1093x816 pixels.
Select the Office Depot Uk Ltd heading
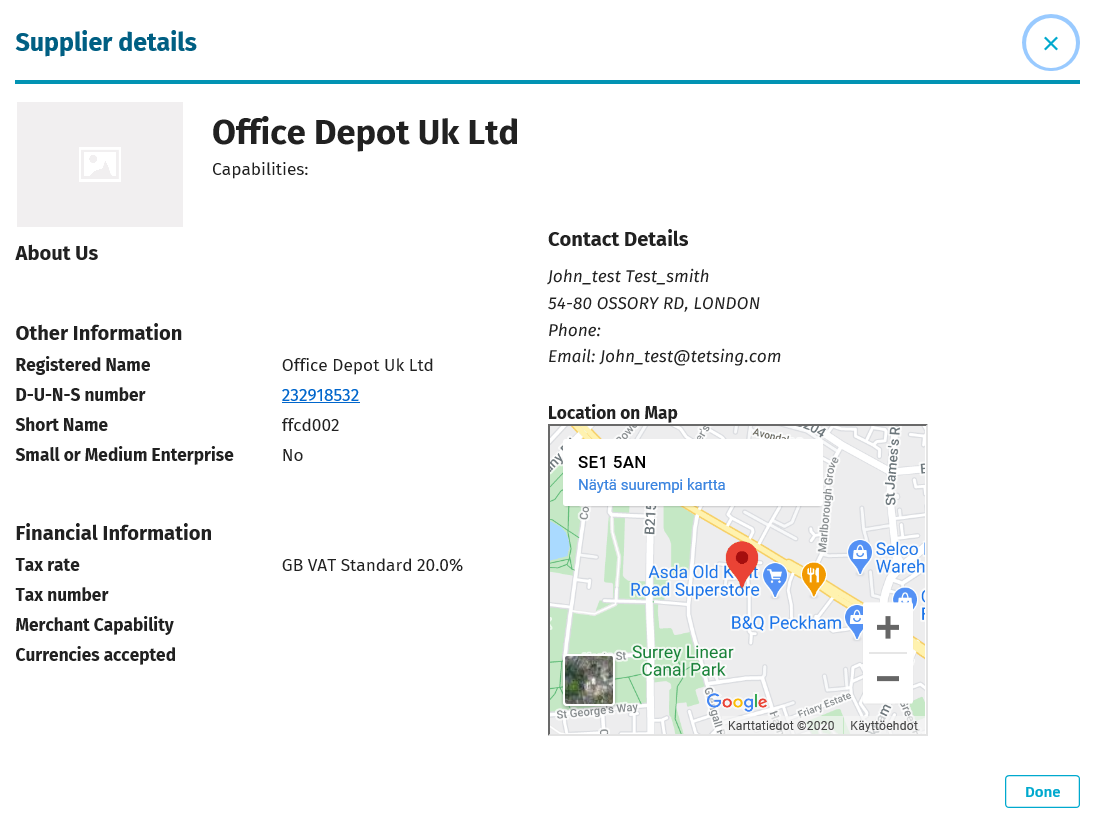coord(365,132)
